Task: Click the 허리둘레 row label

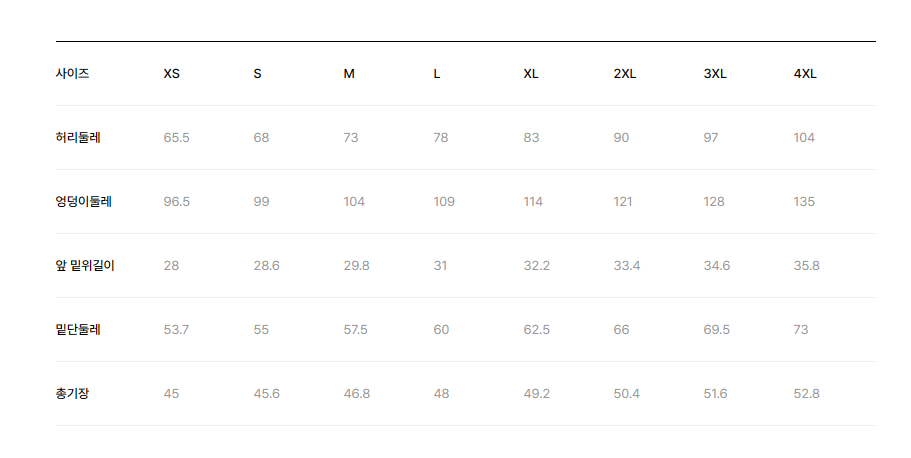Action: (x=78, y=138)
